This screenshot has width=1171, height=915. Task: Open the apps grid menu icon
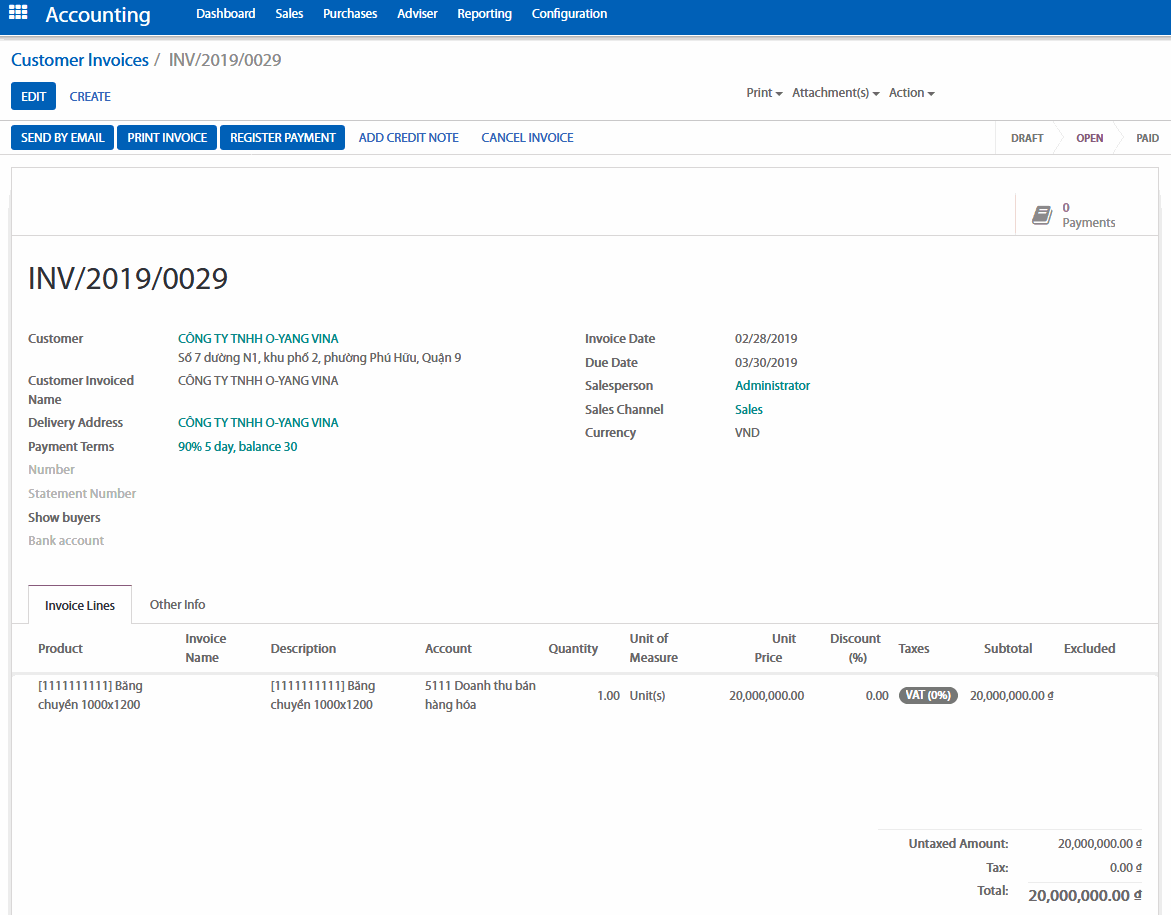pyautogui.click(x=18, y=14)
